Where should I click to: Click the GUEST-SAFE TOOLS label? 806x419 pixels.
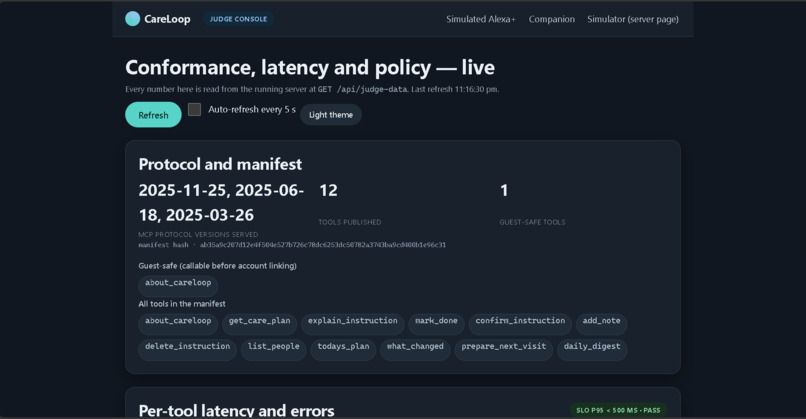click(x=532, y=222)
